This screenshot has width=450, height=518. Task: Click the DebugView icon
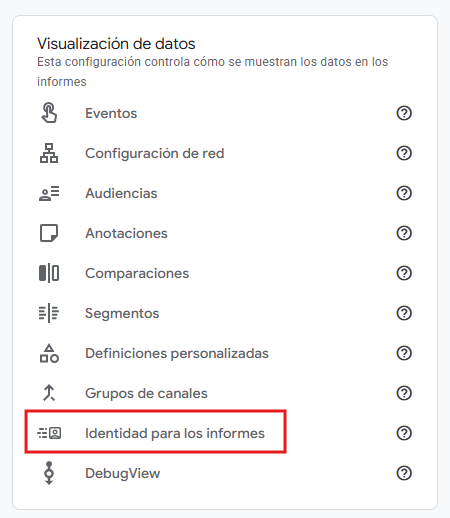tap(49, 473)
